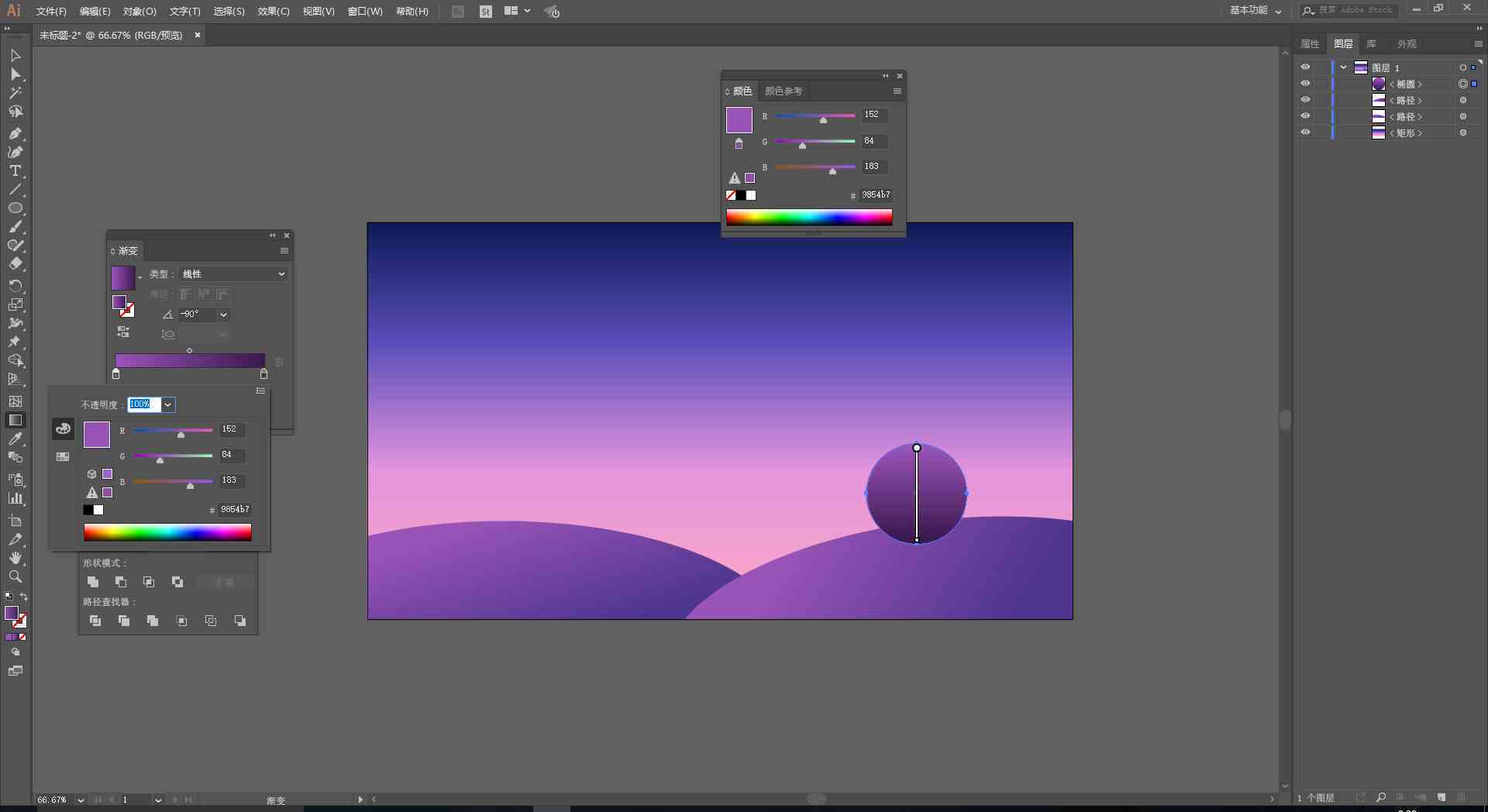Screen dimensions: 1488x812
Task: Hide the 椭圆 layer item
Action: (1305, 84)
